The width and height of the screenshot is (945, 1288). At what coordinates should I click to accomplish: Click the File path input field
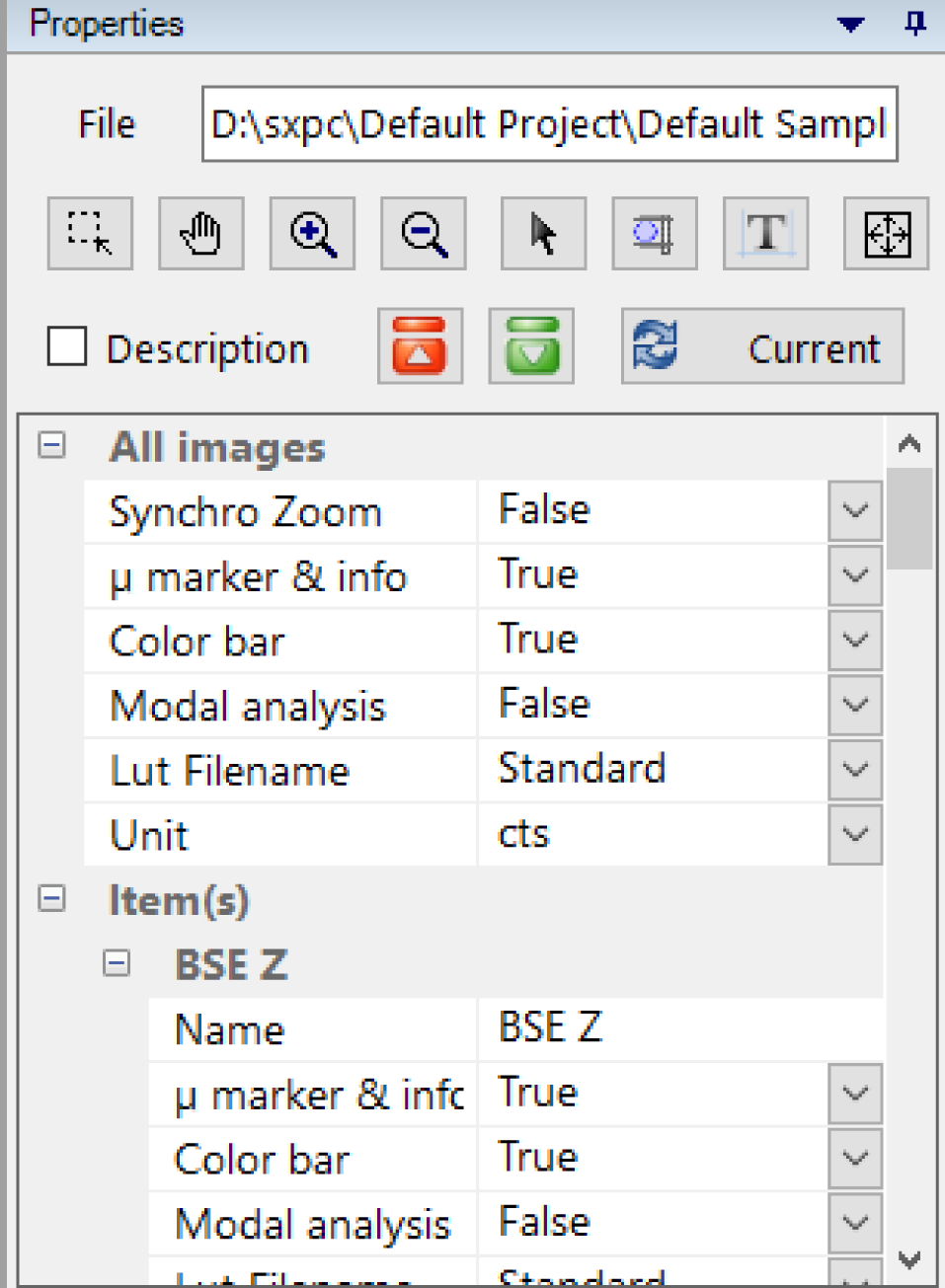click(x=549, y=124)
